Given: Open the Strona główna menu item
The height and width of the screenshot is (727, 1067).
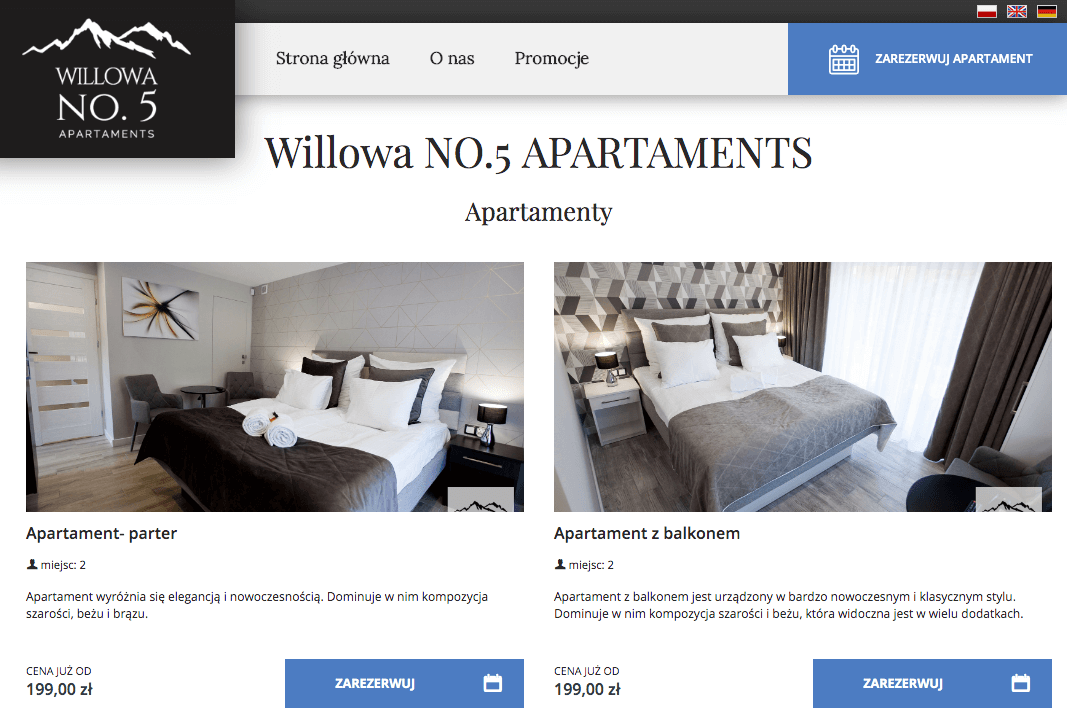Looking at the screenshot, I should pos(333,59).
